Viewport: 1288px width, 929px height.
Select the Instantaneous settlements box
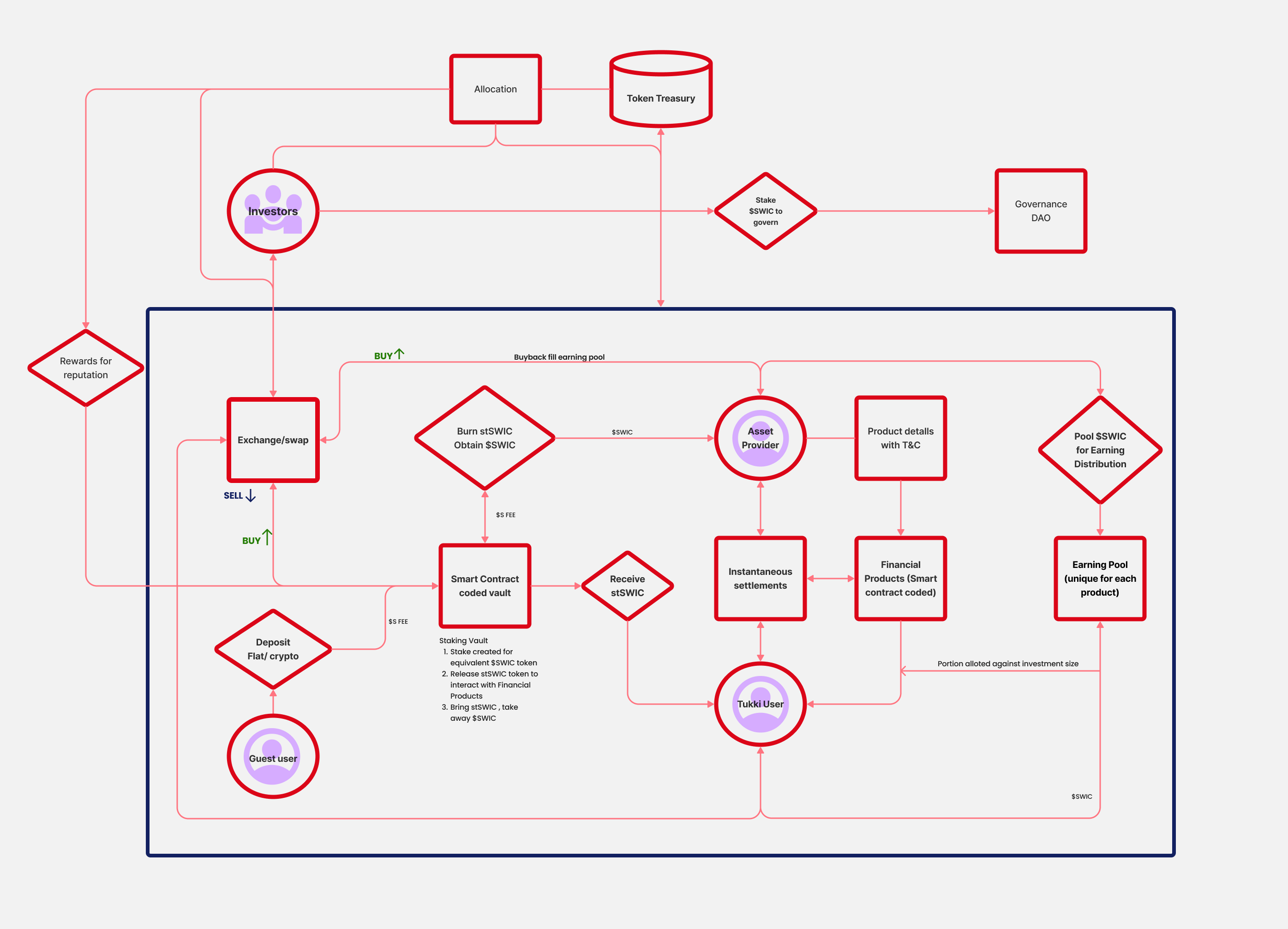point(760,579)
